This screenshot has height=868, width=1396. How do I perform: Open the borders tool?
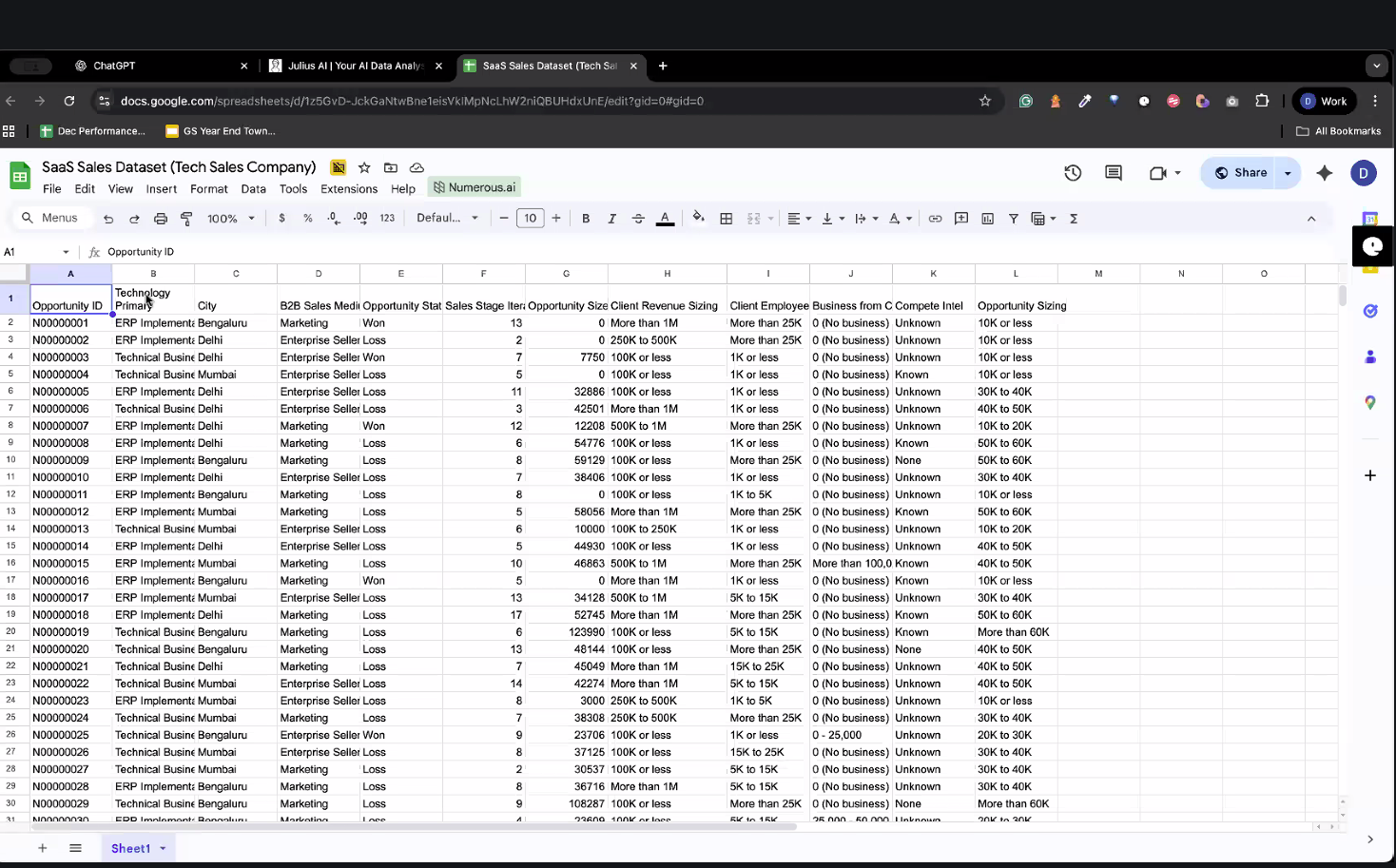727,219
